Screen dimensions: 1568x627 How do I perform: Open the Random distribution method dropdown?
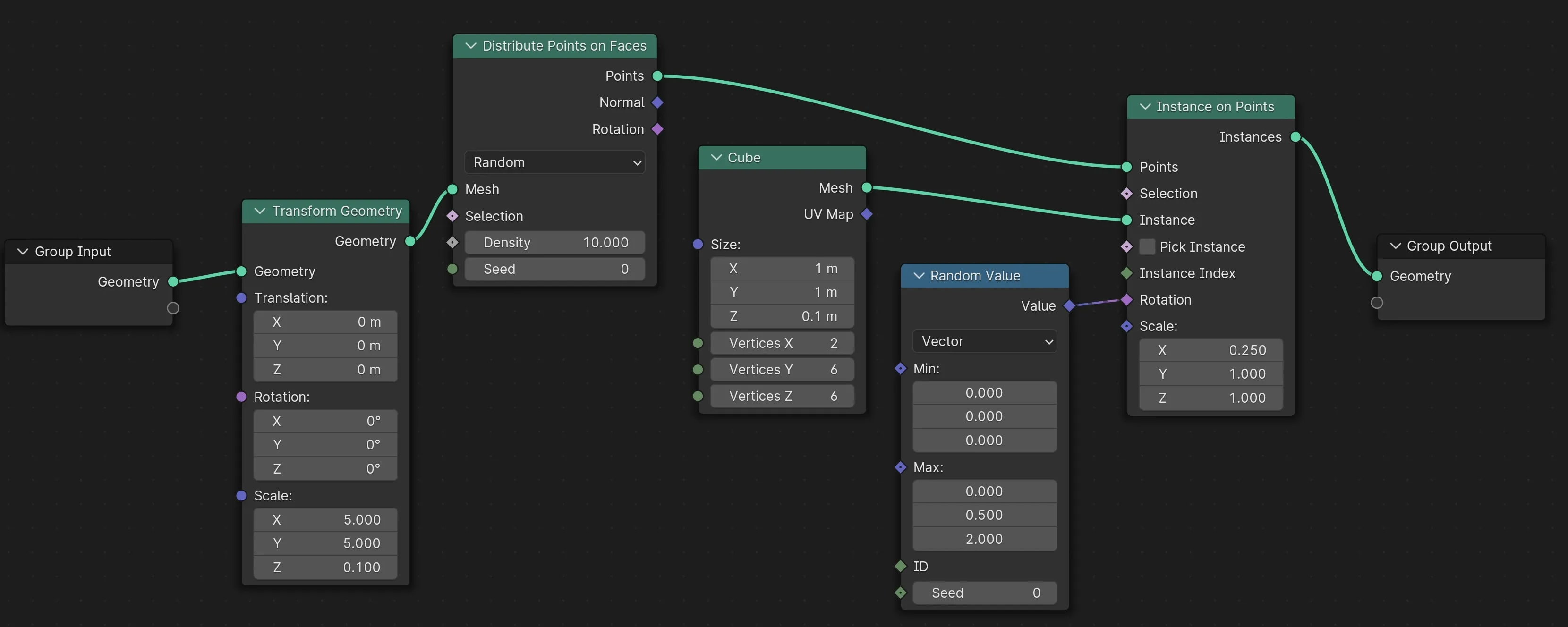554,162
